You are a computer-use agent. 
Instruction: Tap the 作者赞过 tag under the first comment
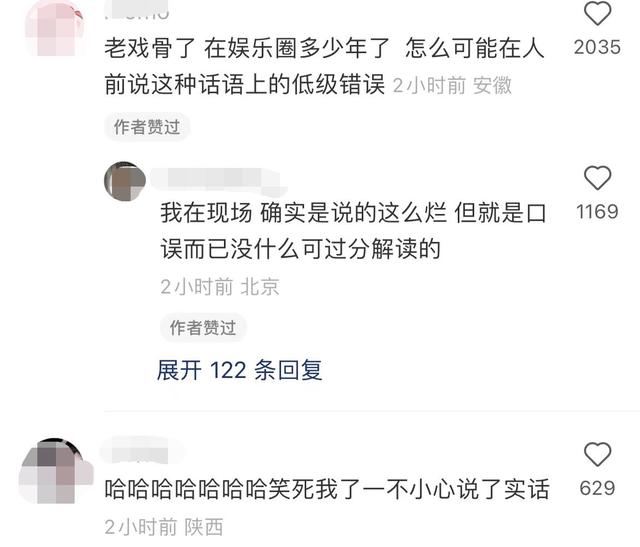[147, 127]
